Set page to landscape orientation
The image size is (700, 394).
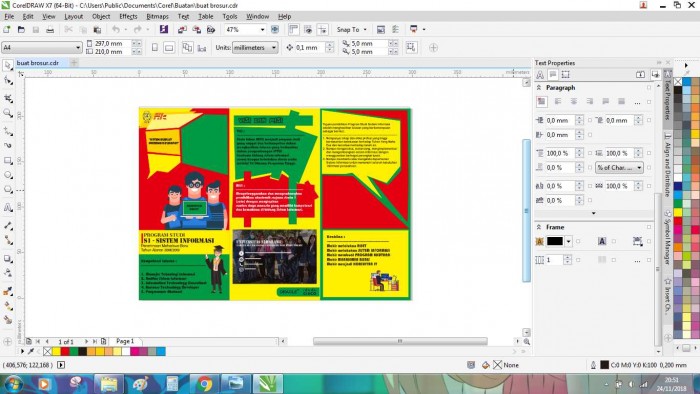coord(169,47)
